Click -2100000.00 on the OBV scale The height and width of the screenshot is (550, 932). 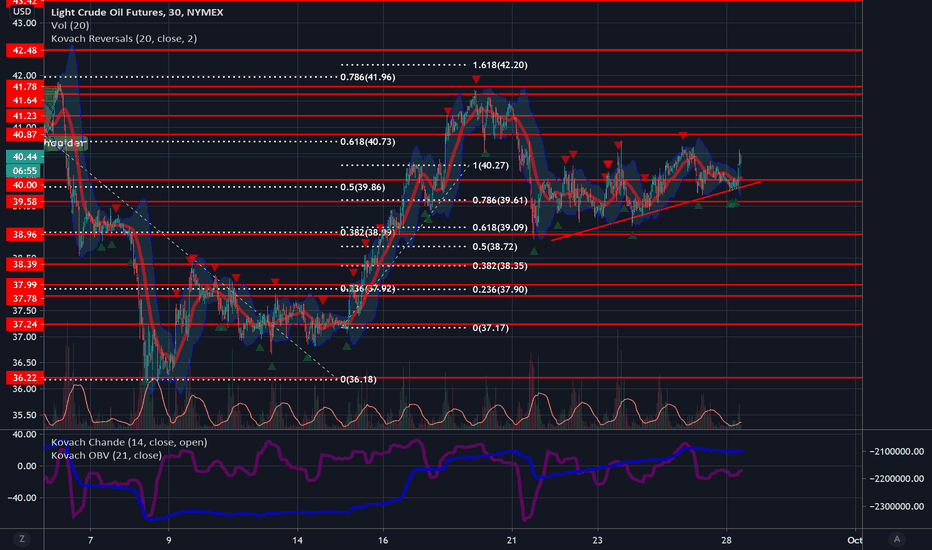coord(896,451)
